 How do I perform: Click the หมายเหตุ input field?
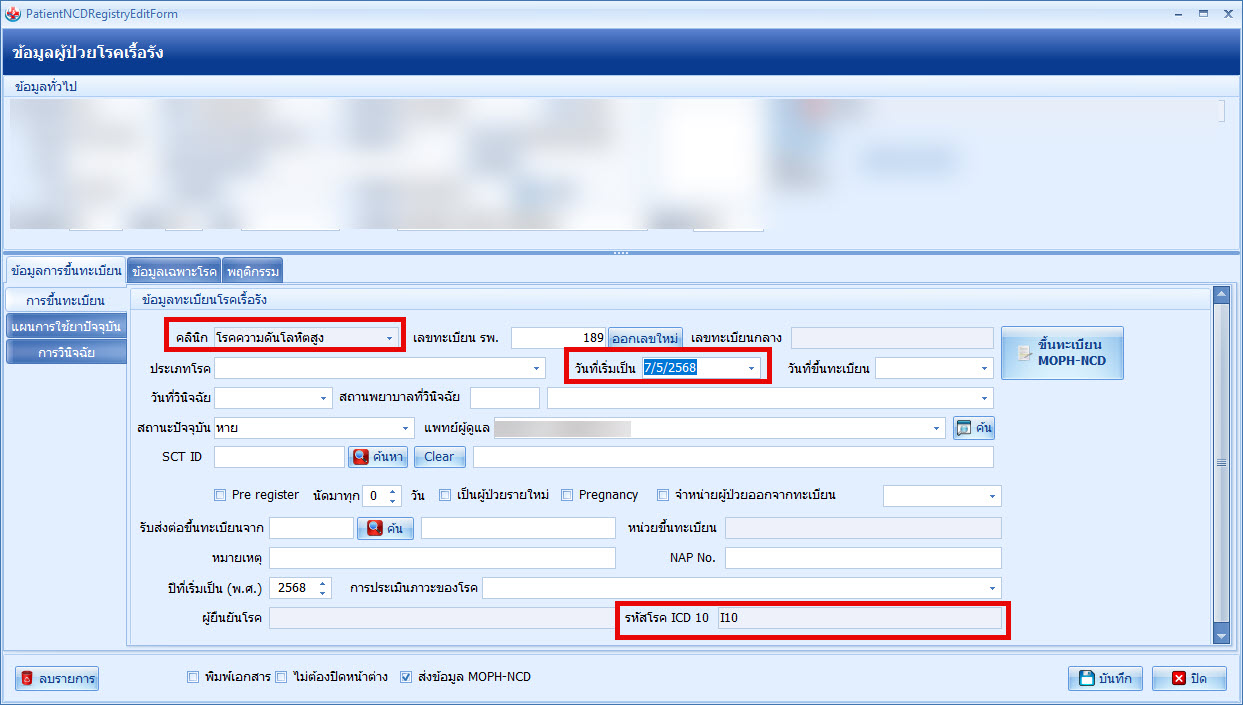[442, 557]
